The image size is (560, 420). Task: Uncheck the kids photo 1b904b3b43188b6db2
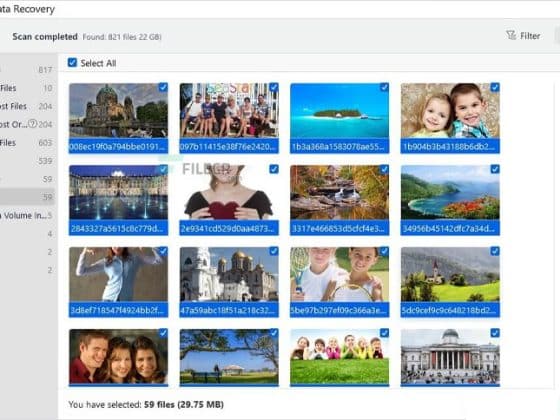click(495, 88)
